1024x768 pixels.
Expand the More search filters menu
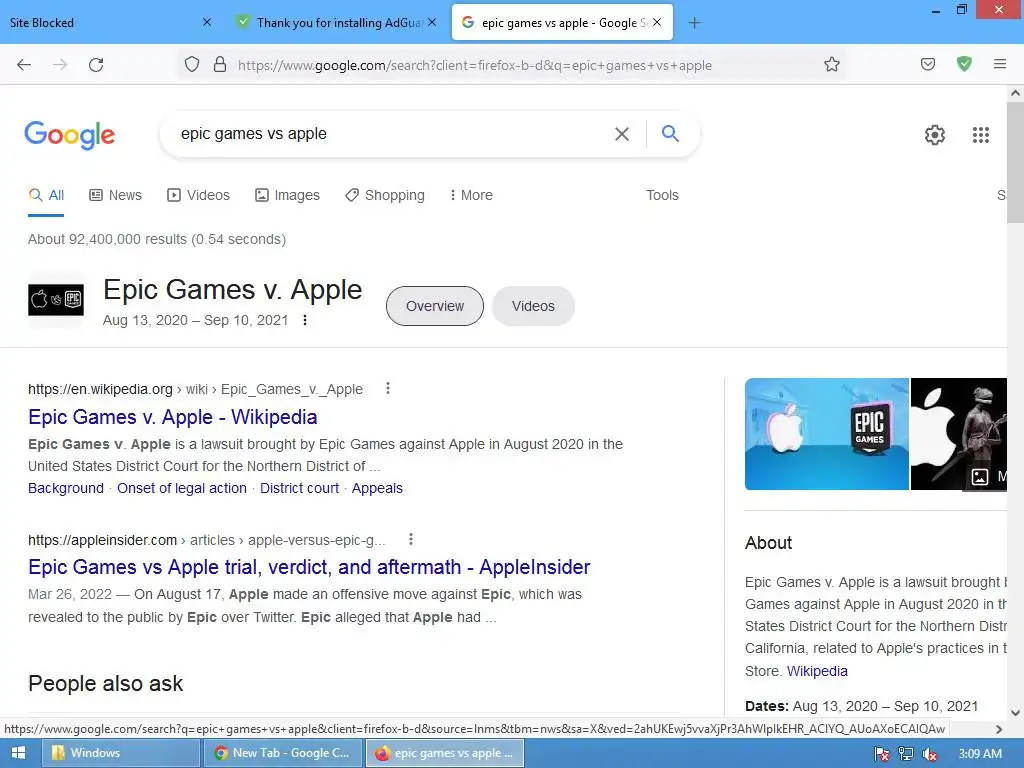tap(471, 195)
